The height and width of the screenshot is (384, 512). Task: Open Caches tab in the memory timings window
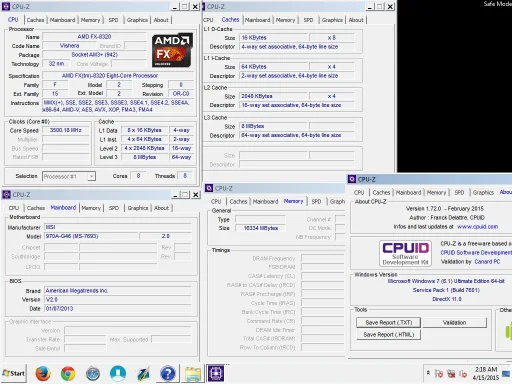(x=238, y=202)
